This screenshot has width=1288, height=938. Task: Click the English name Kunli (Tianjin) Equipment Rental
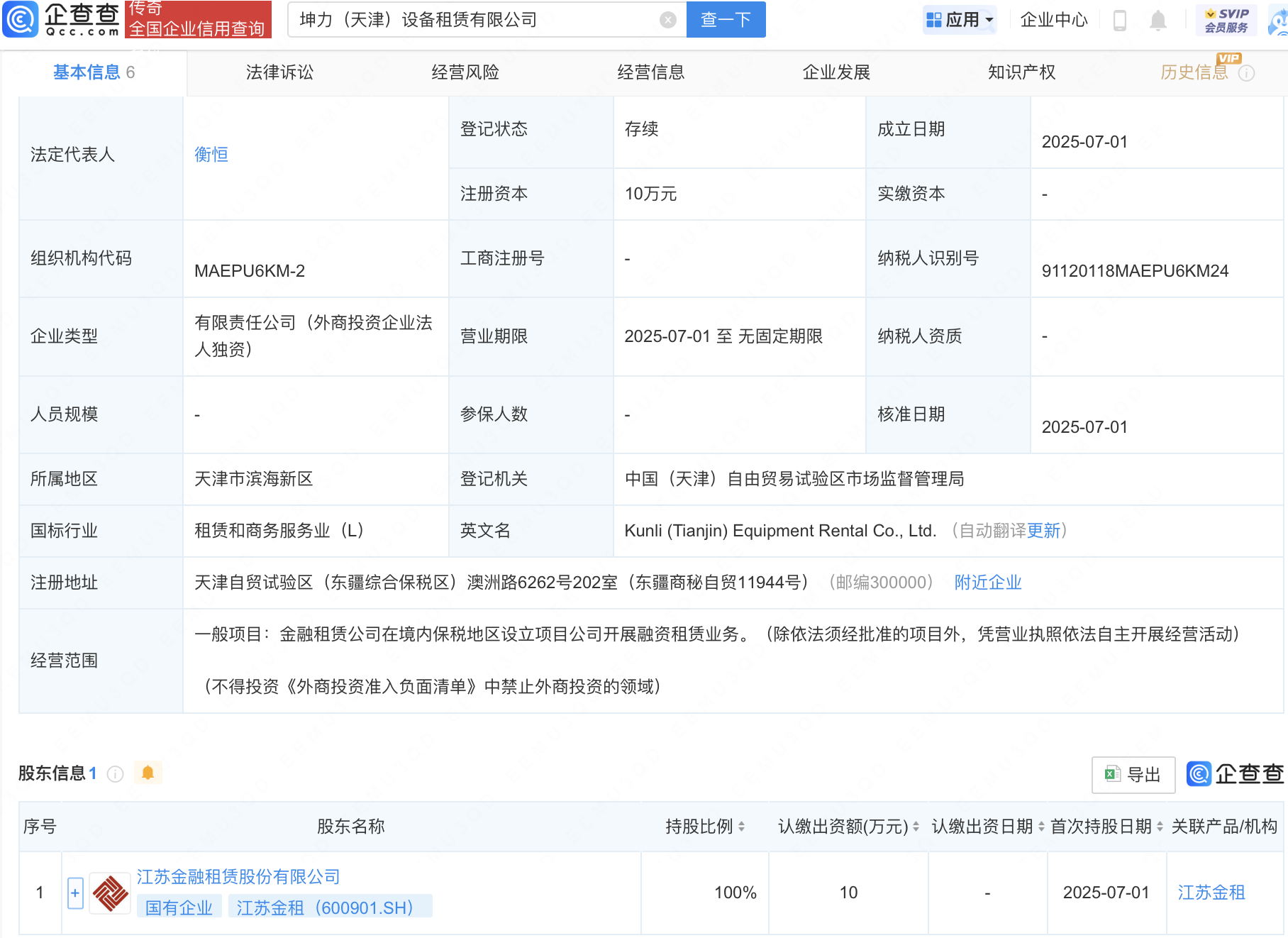pos(780,531)
